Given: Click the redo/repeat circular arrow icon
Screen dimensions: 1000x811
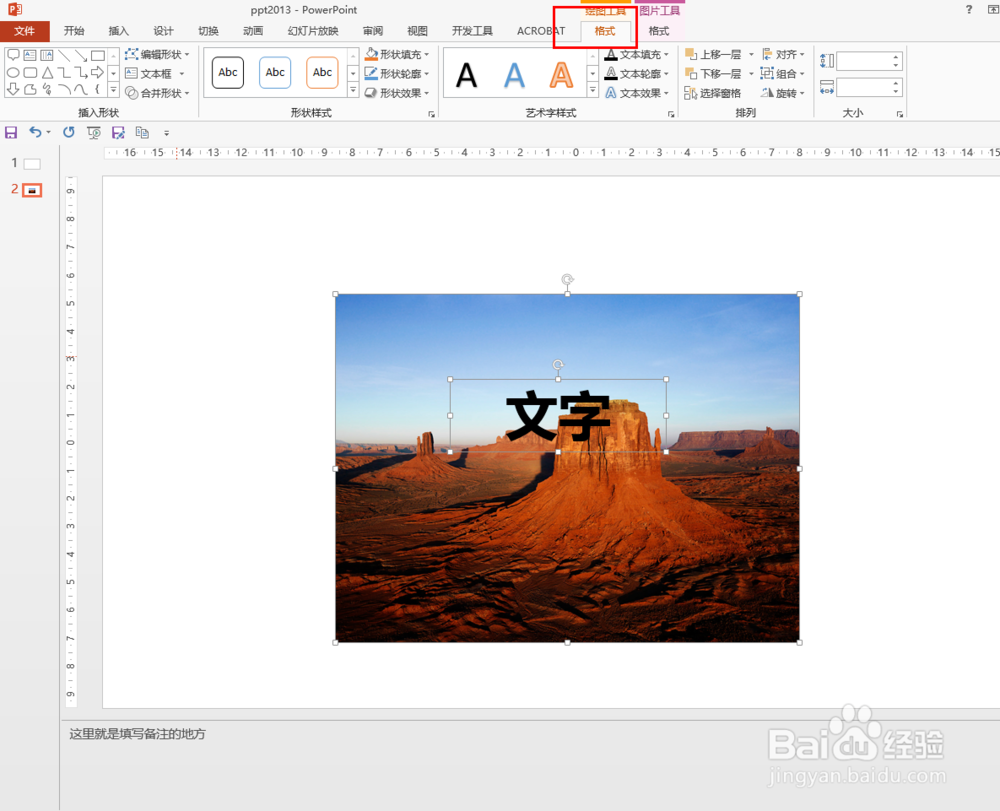Looking at the screenshot, I should 68,132.
